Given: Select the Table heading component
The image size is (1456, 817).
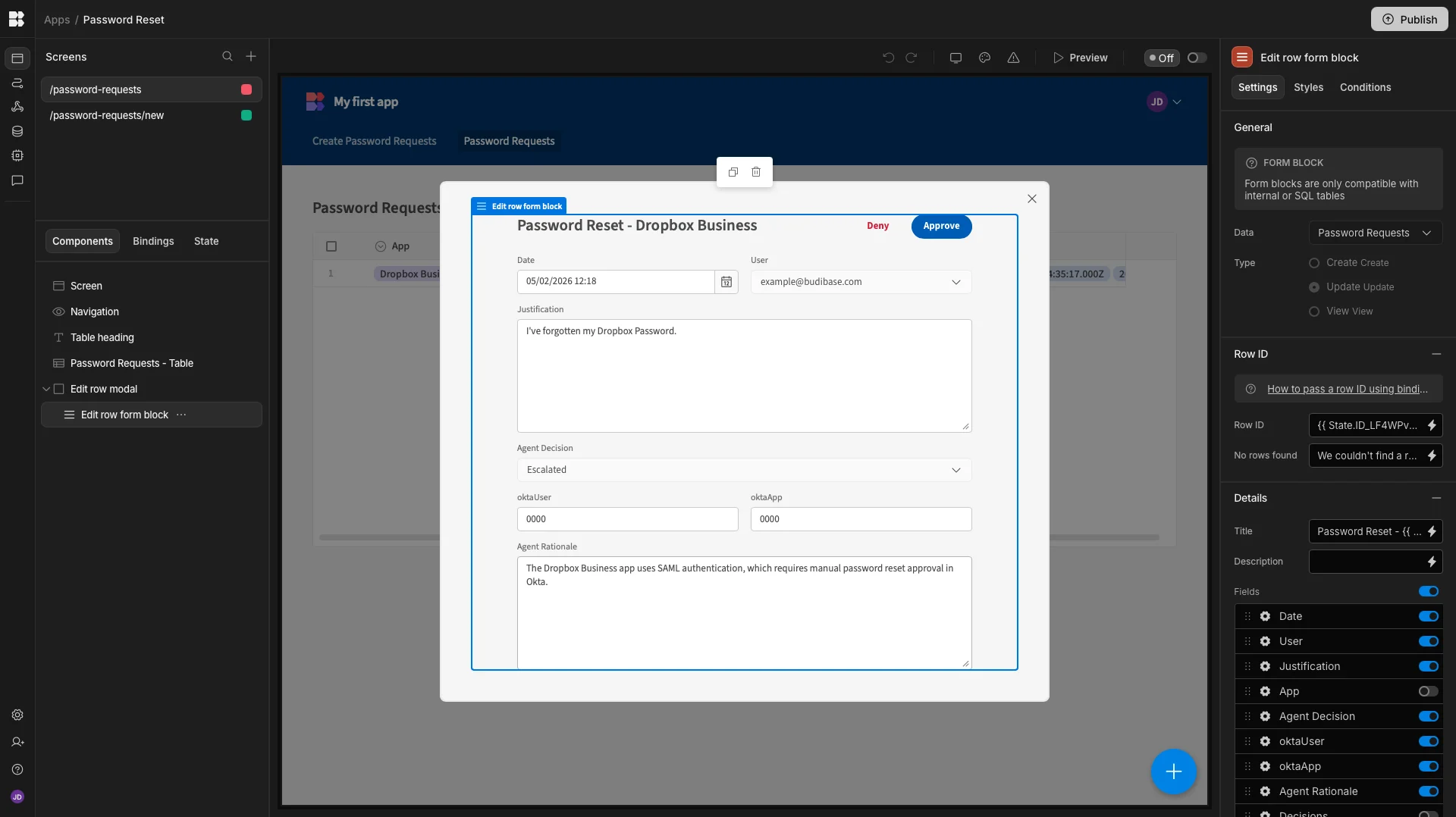Looking at the screenshot, I should coord(151,337).
